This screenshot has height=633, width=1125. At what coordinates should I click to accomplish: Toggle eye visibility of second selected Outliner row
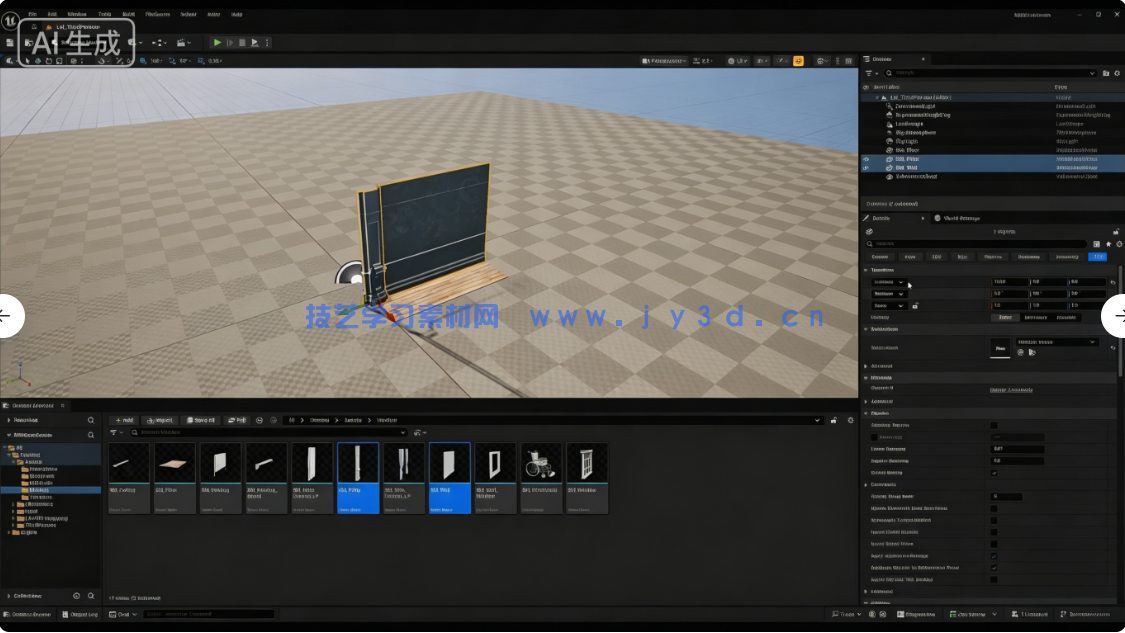(x=866, y=168)
